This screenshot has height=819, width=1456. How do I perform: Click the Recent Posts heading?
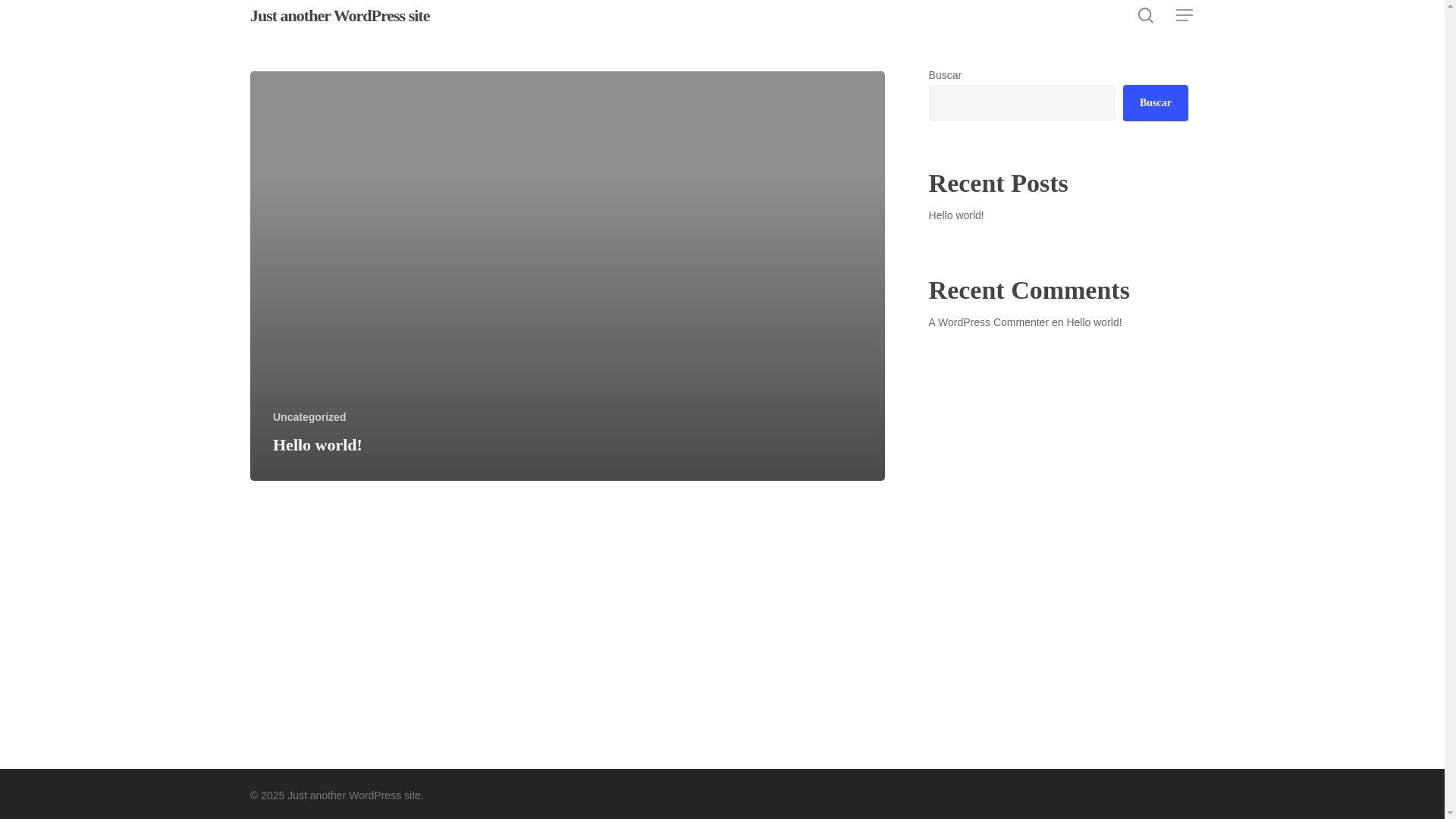point(998,184)
